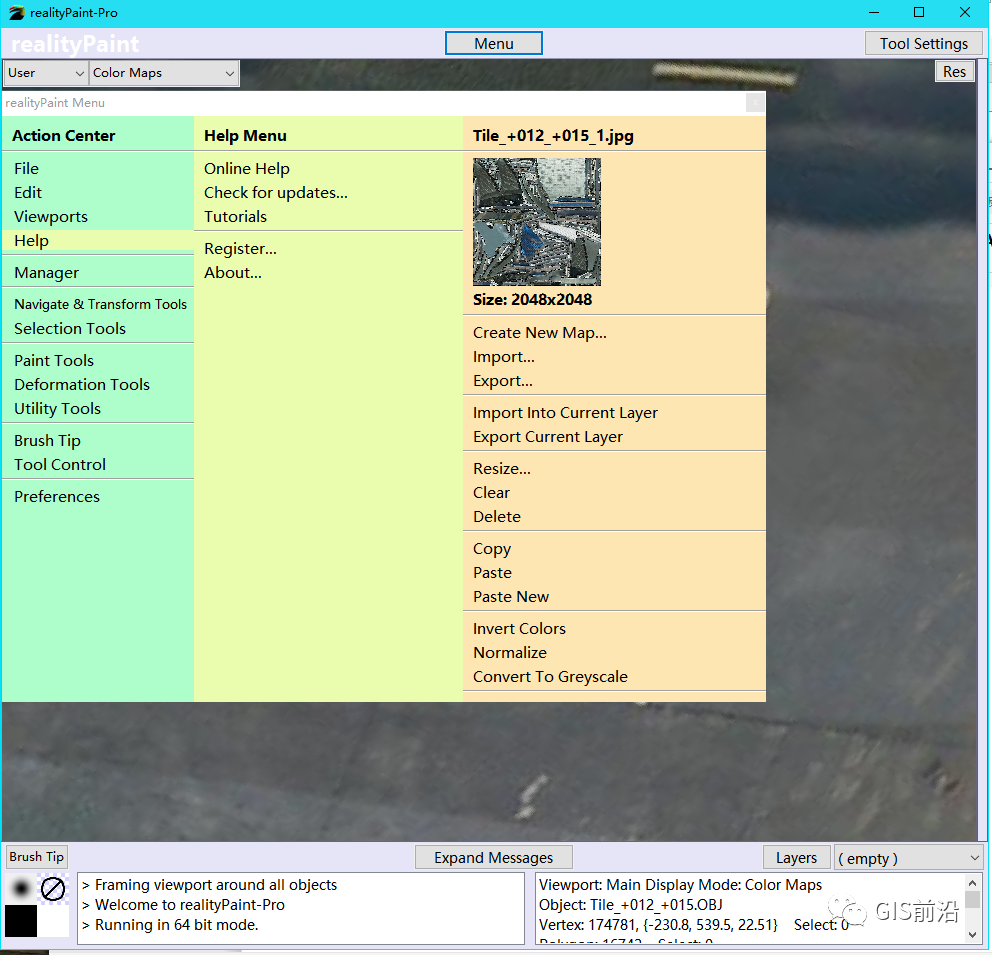
Task: Click 'Welcome to realityPaint-Pro' message
Action: (x=190, y=905)
